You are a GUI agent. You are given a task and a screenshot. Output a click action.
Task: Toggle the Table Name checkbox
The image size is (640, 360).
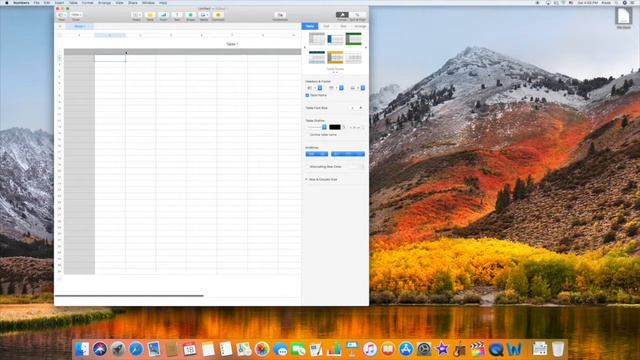(307, 95)
